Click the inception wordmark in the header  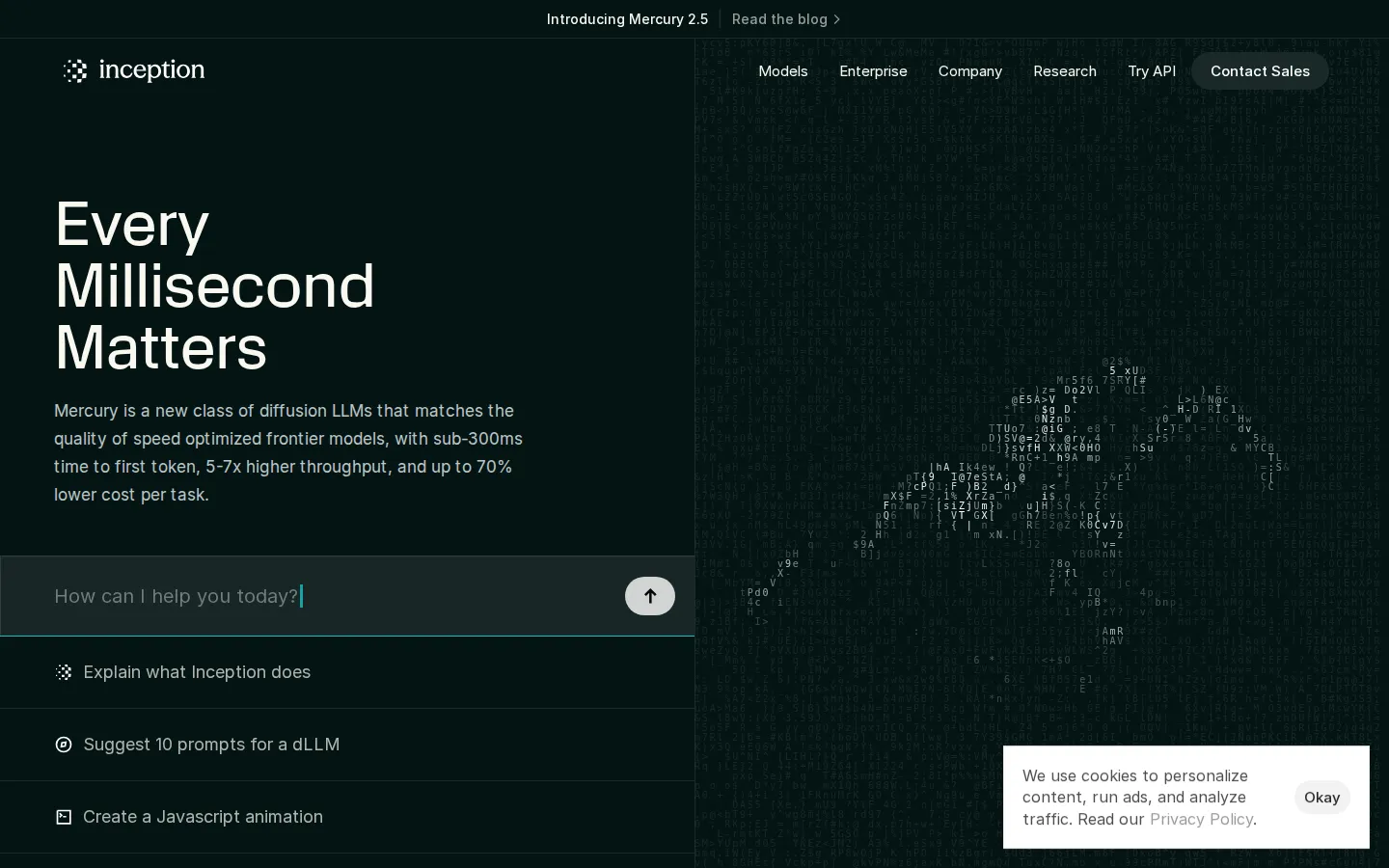(151, 69)
